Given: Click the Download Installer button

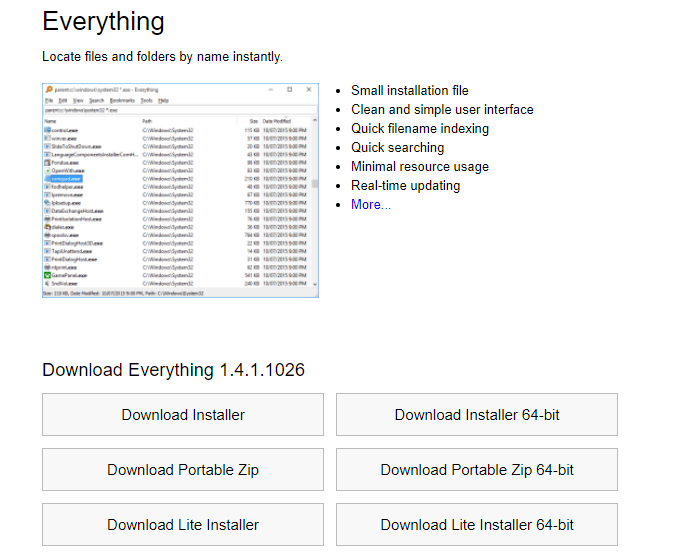Looking at the screenshot, I should tap(183, 414).
